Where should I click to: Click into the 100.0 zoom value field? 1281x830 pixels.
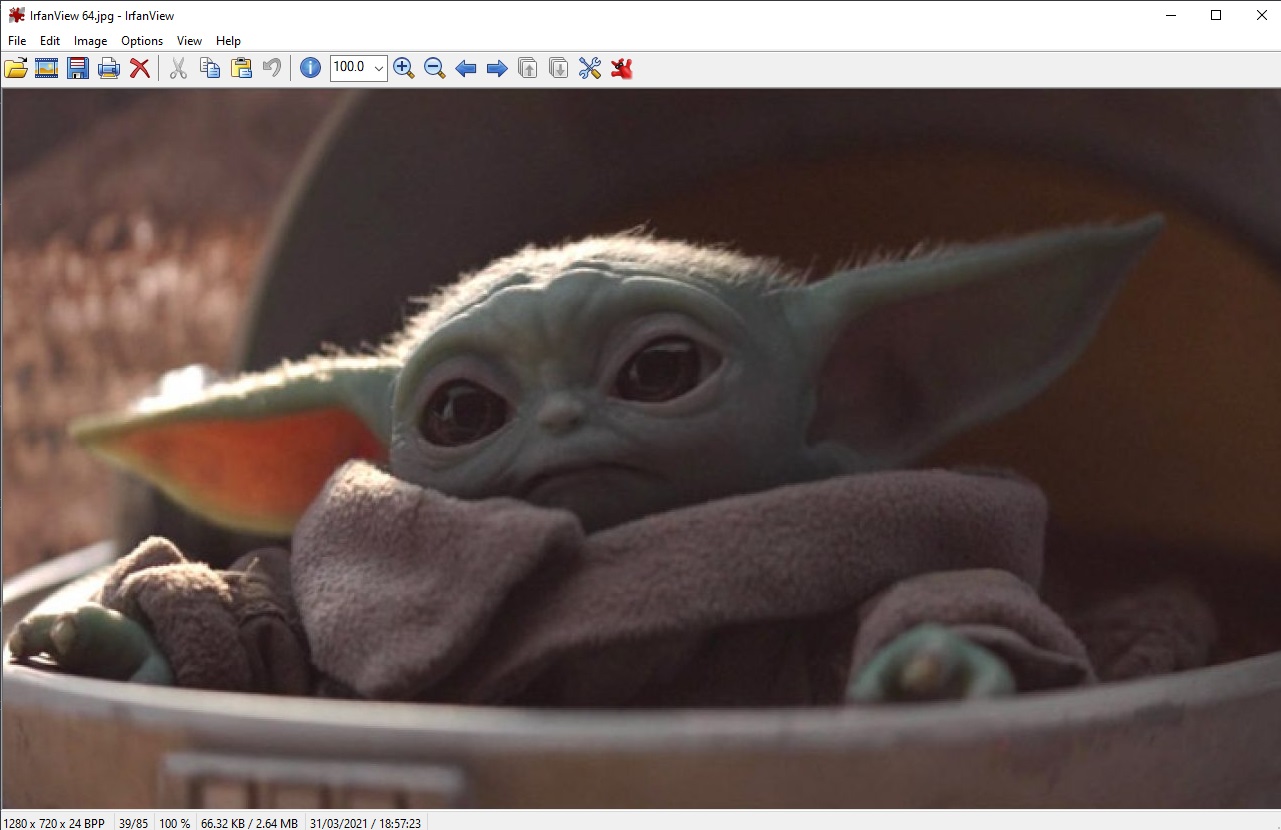click(350, 68)
